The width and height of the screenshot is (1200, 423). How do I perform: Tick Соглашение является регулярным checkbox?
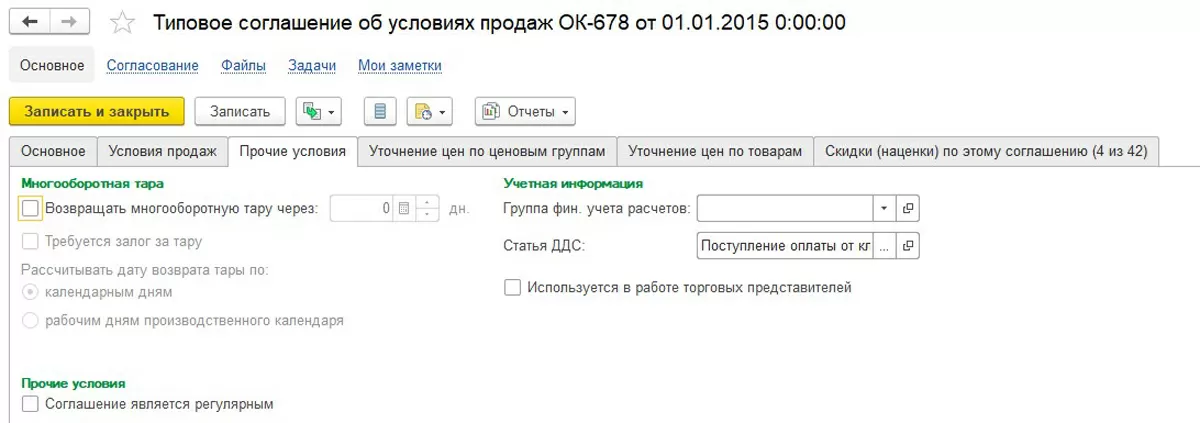click(x=30, y=404)
